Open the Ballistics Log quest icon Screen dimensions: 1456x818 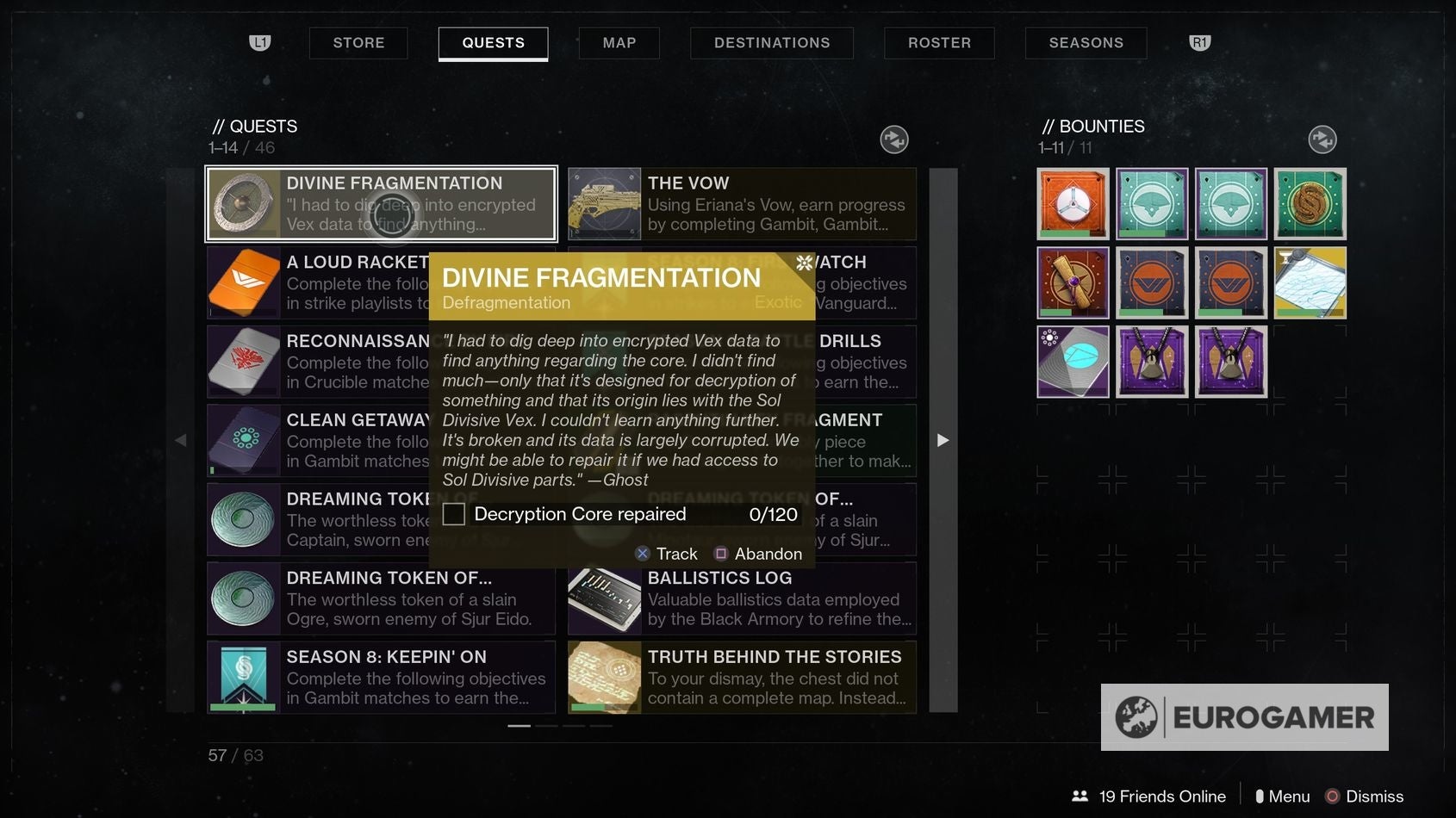click(604, 598)
